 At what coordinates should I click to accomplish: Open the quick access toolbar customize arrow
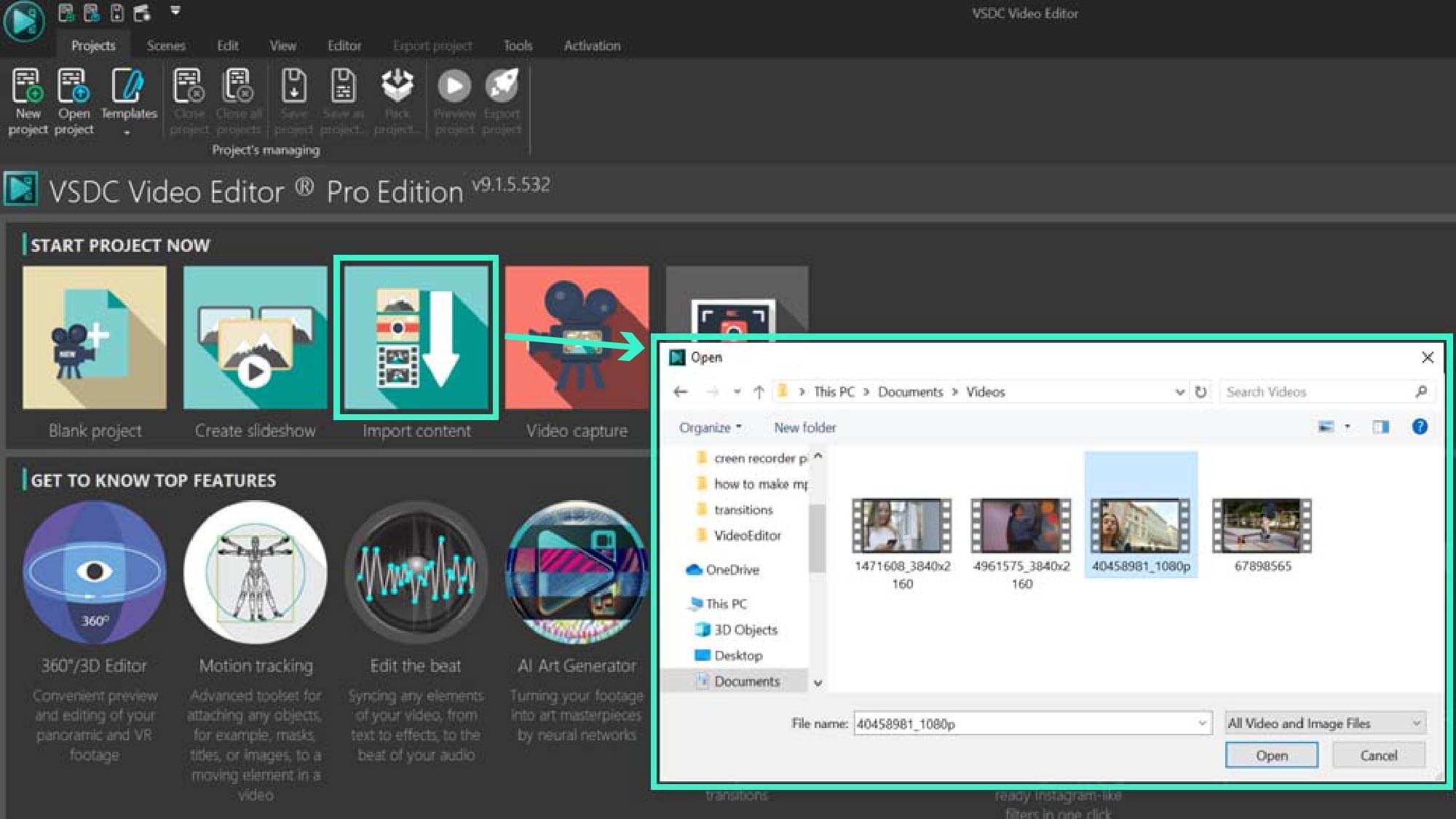pos(175,11)
